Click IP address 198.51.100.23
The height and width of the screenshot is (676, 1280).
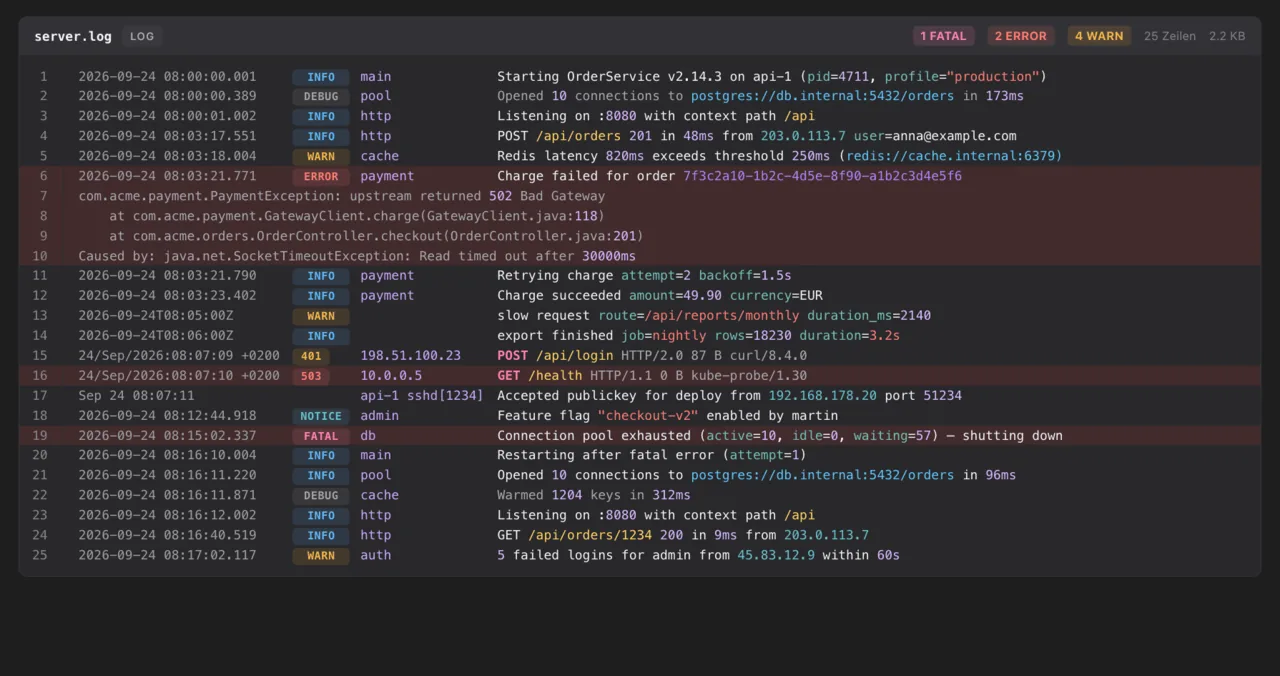click(x=411, y=356)
